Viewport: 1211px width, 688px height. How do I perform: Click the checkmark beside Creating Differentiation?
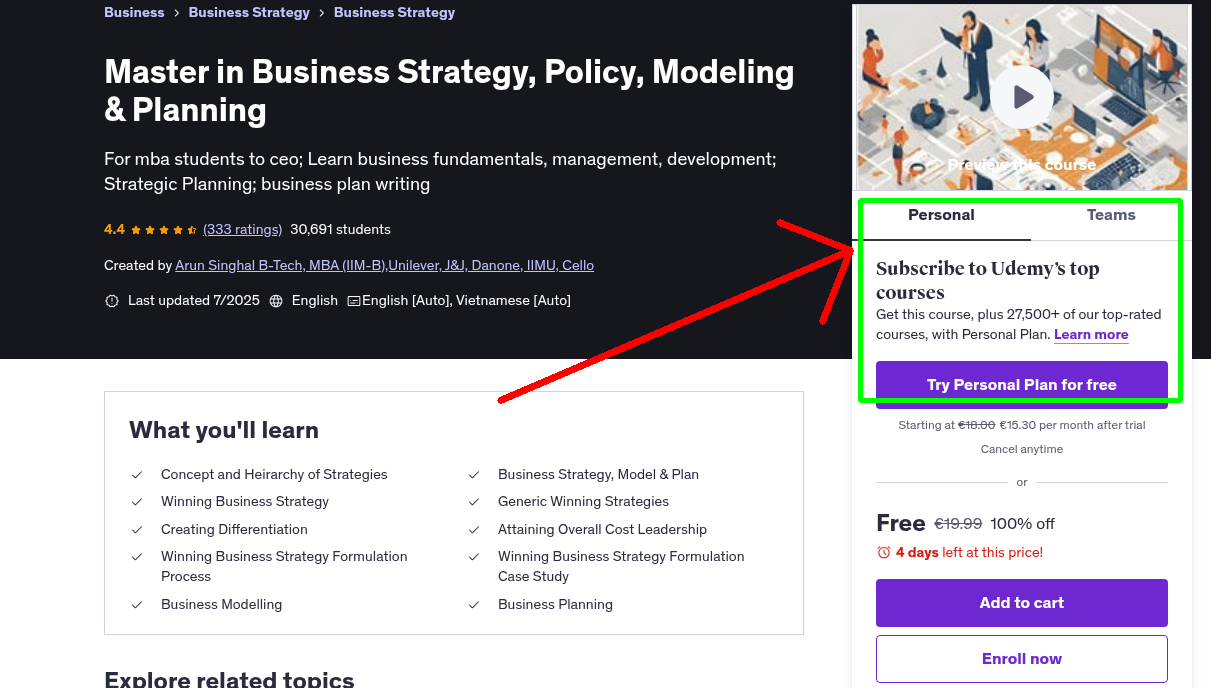point(137,529)
